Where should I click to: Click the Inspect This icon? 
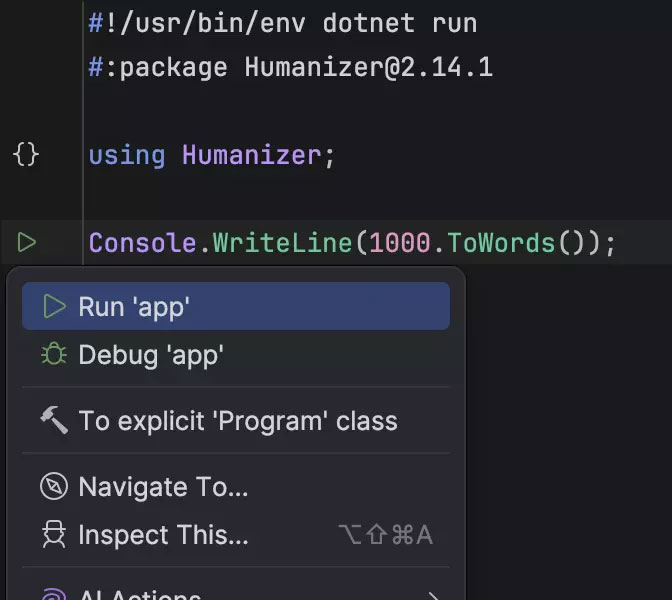[x=54, y=535]
